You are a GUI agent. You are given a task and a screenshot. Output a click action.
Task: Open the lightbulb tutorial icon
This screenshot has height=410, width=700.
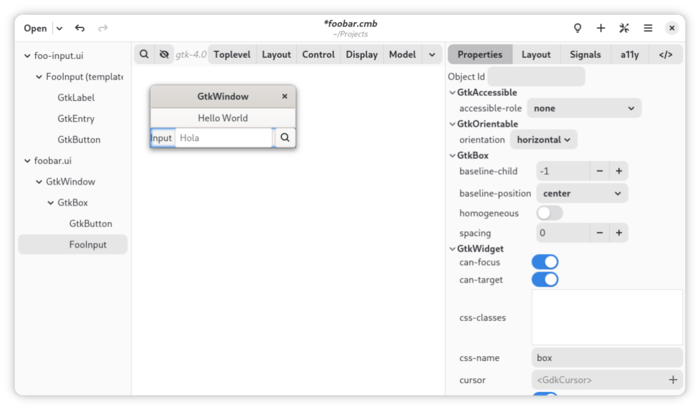click(x=577, y=28)
